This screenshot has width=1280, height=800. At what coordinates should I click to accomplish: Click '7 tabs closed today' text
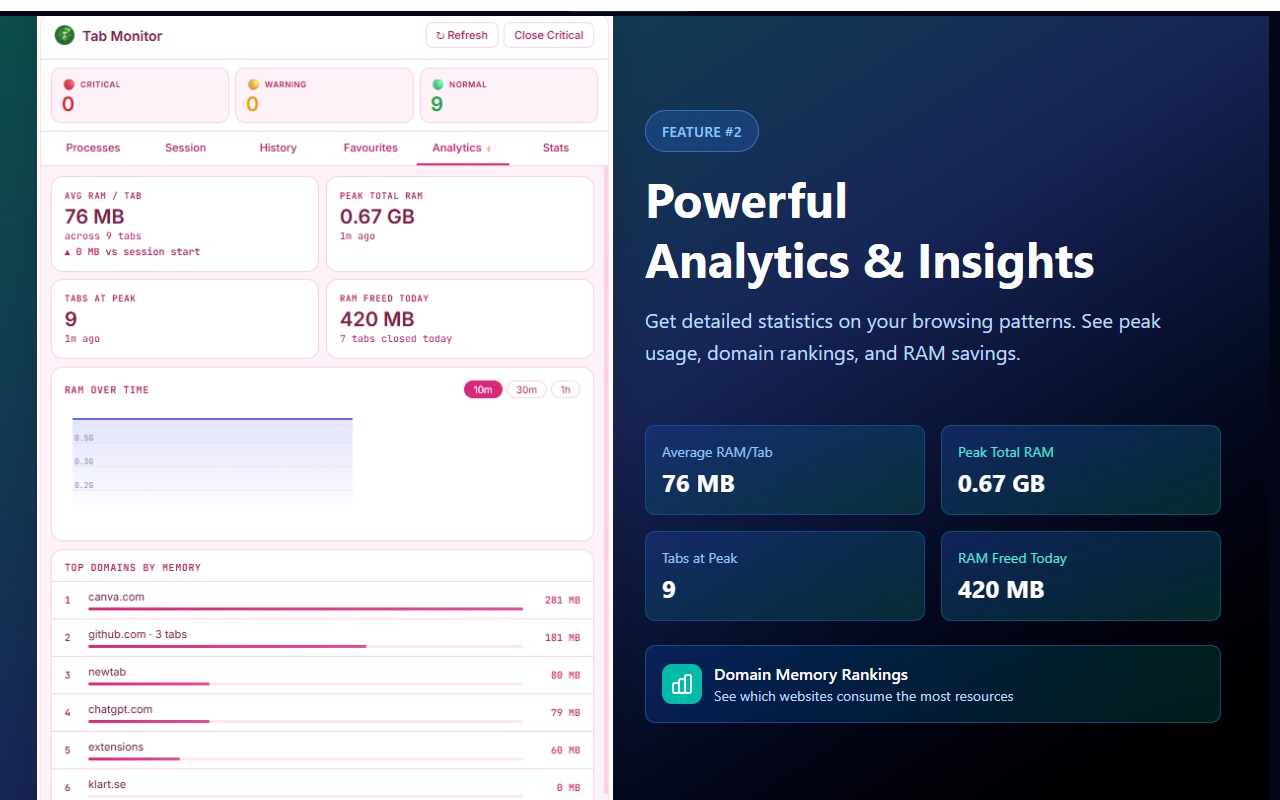point(396,339)
